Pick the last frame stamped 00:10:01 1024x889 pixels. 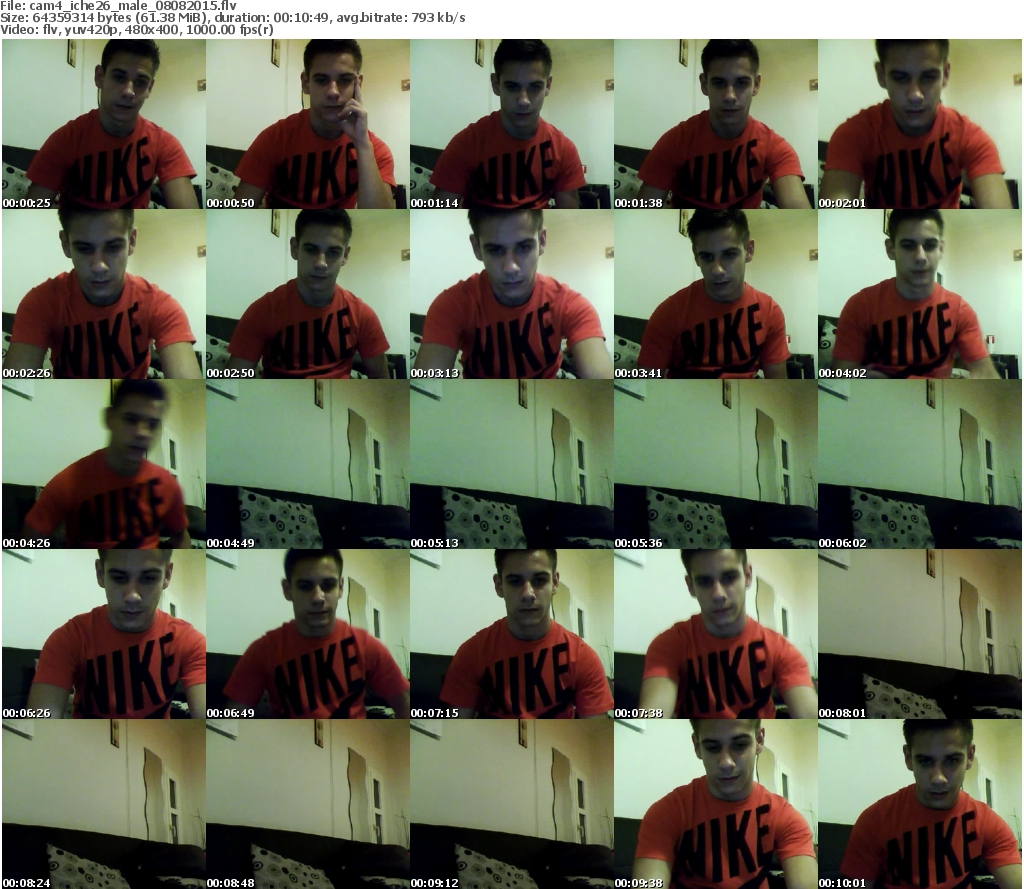920,804
